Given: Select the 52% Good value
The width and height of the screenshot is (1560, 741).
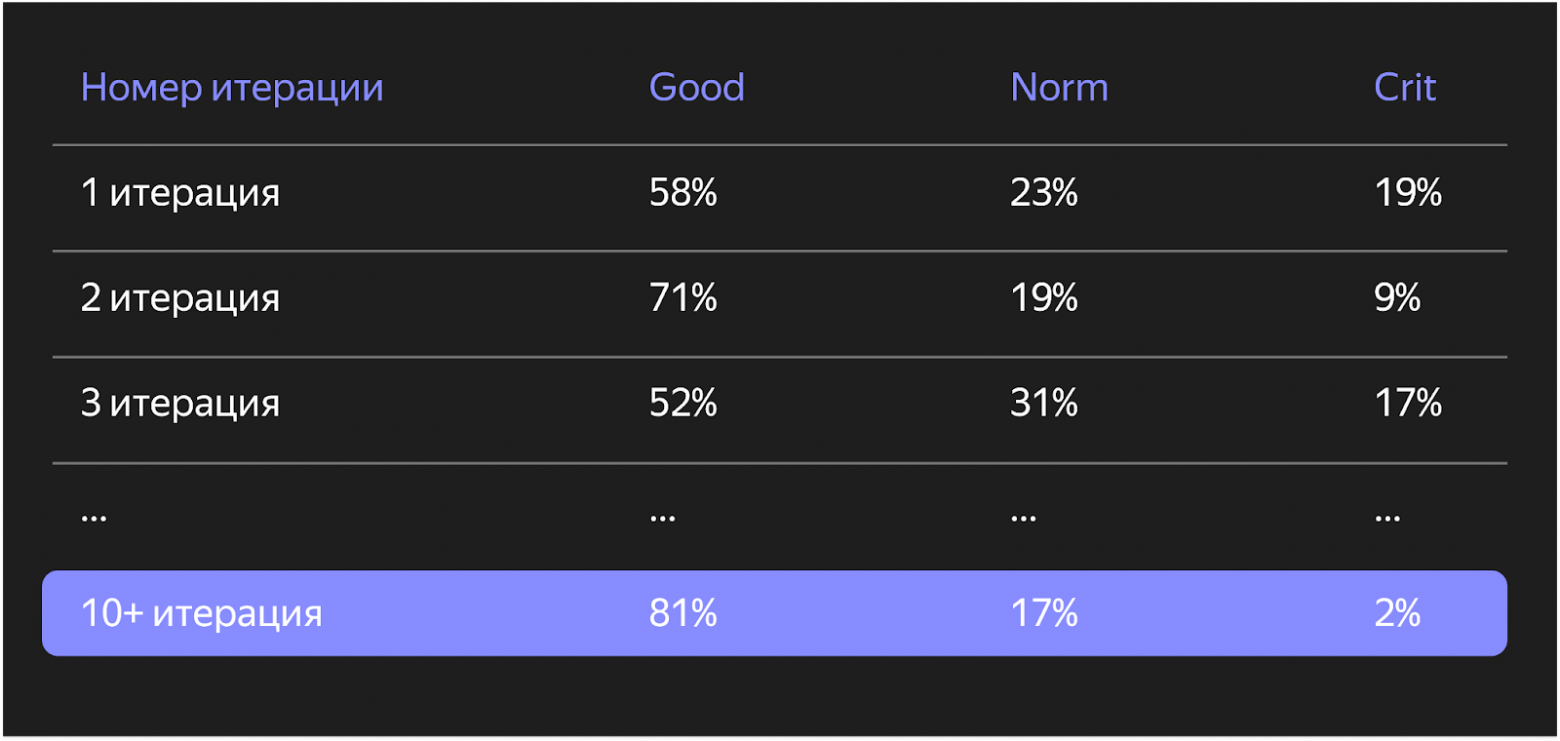Looking at the screenshot, I should coord(683,403).
